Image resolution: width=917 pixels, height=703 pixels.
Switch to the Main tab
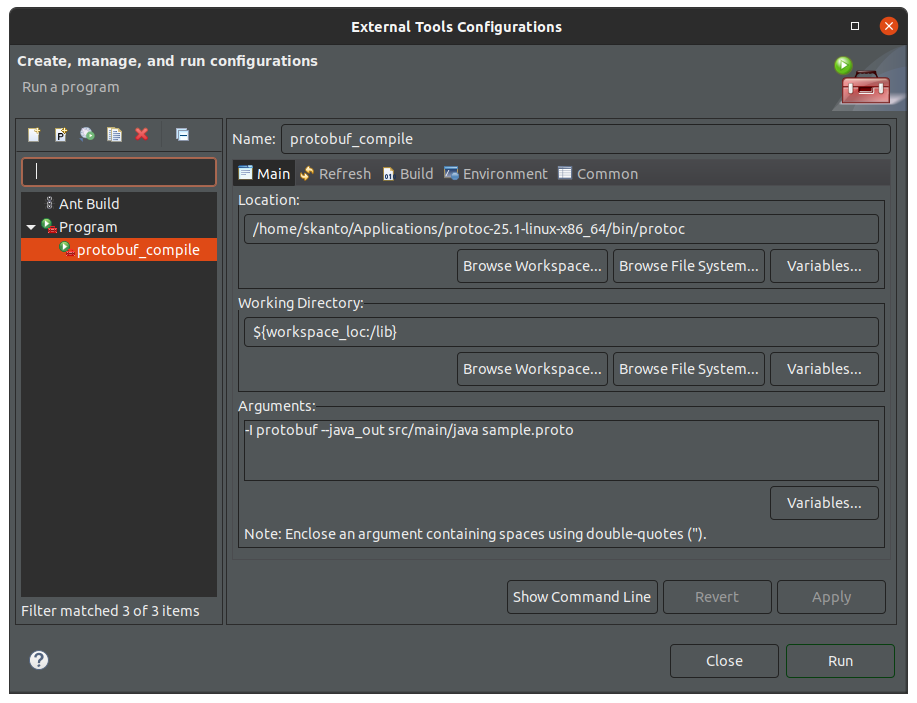pyautogui.click(x=264, y=174)
